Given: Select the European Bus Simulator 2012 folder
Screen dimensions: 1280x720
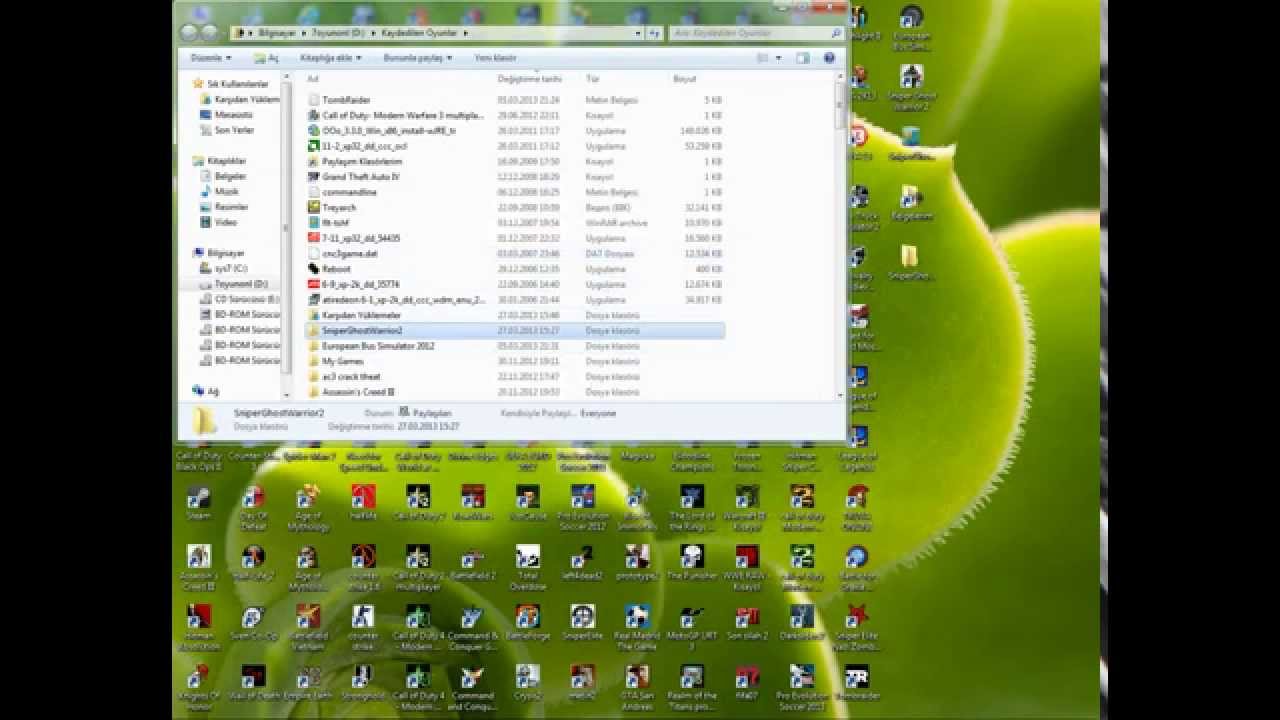Looking at the screenshot, I should tap(515, 346).
